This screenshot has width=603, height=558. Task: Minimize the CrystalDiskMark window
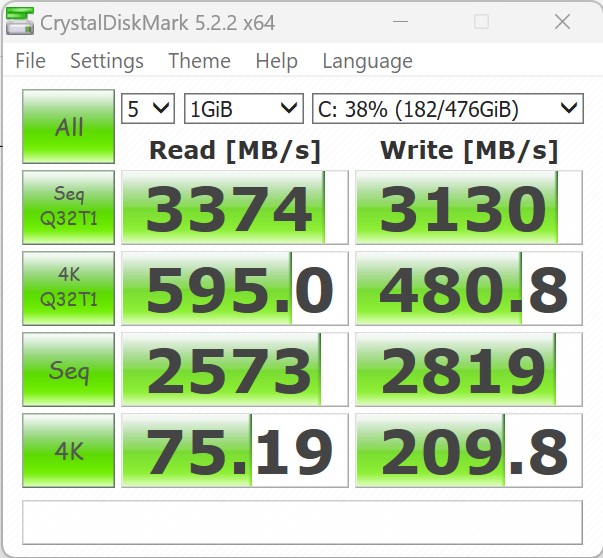(x=400, y=22)
